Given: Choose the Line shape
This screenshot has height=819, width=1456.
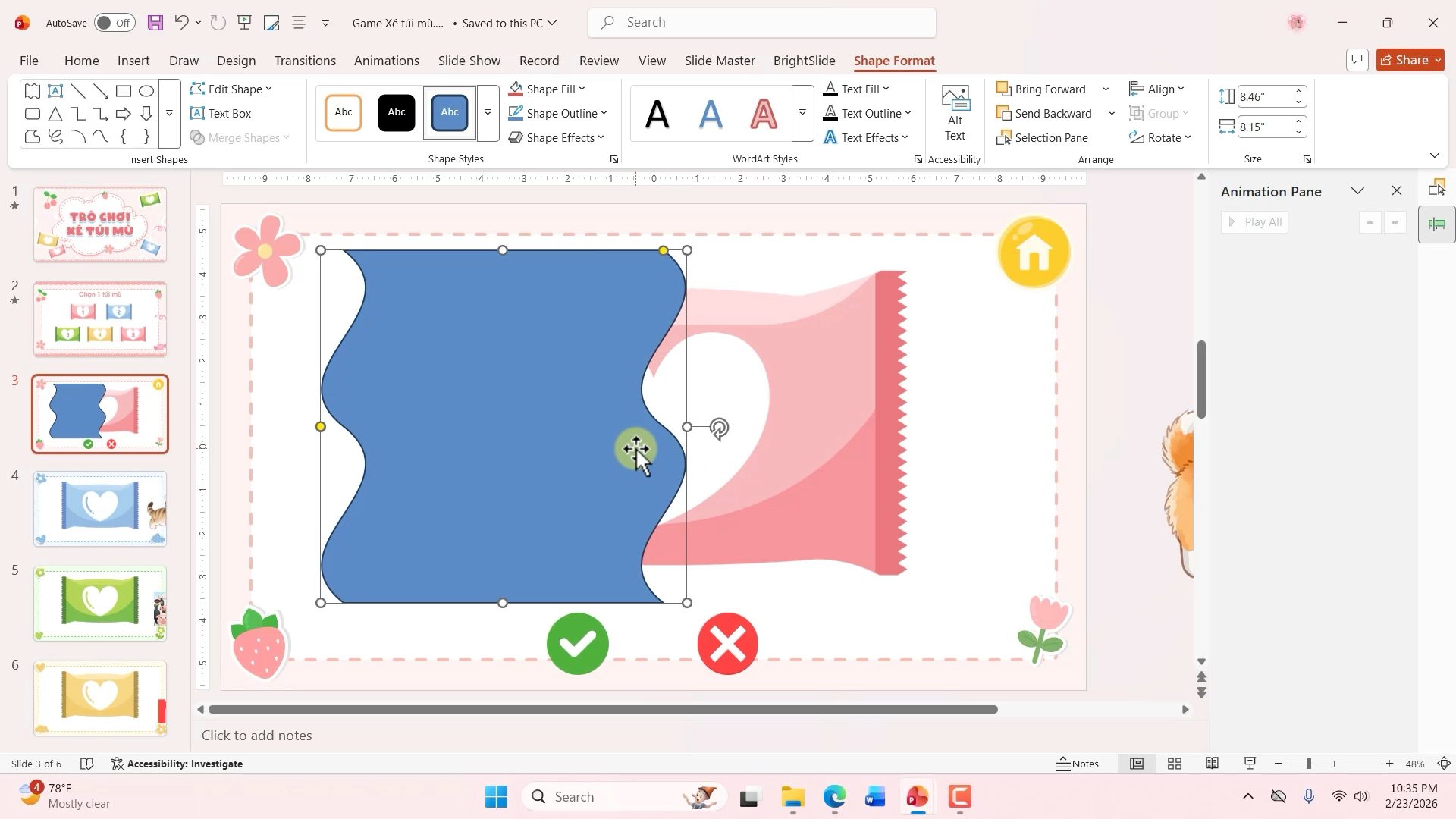Looking at the screenshot, I should [x=77, y=91].
